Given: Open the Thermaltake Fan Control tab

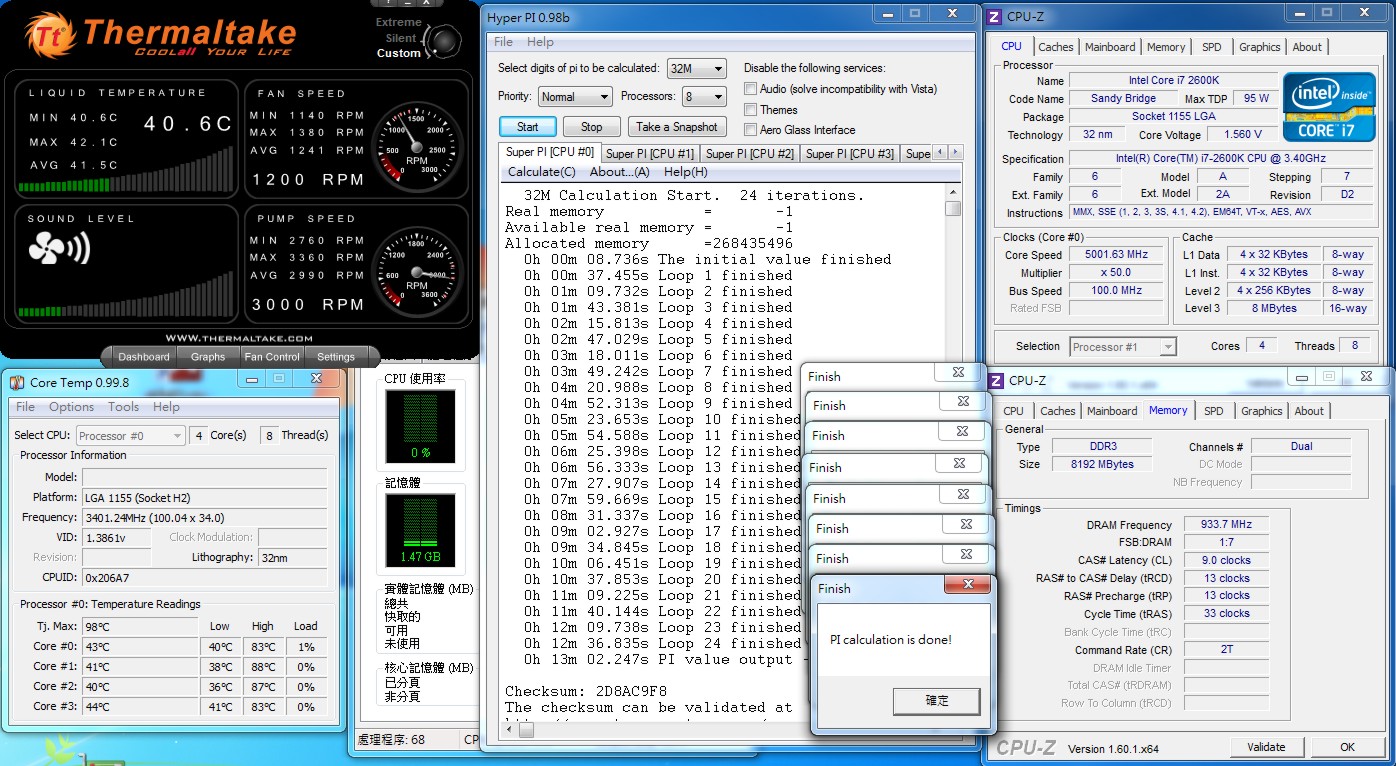Looking at the screenshot, I should pos(272,356).
